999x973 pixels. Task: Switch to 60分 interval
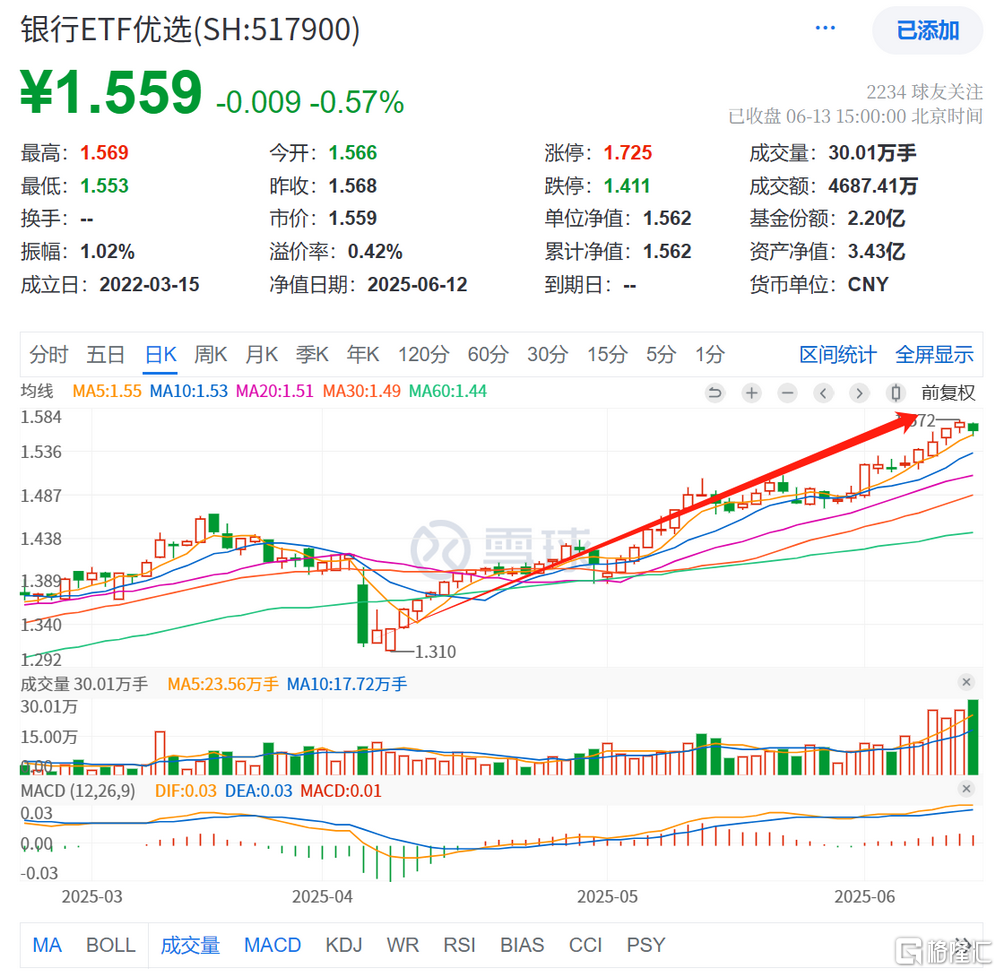pos(488,354)
